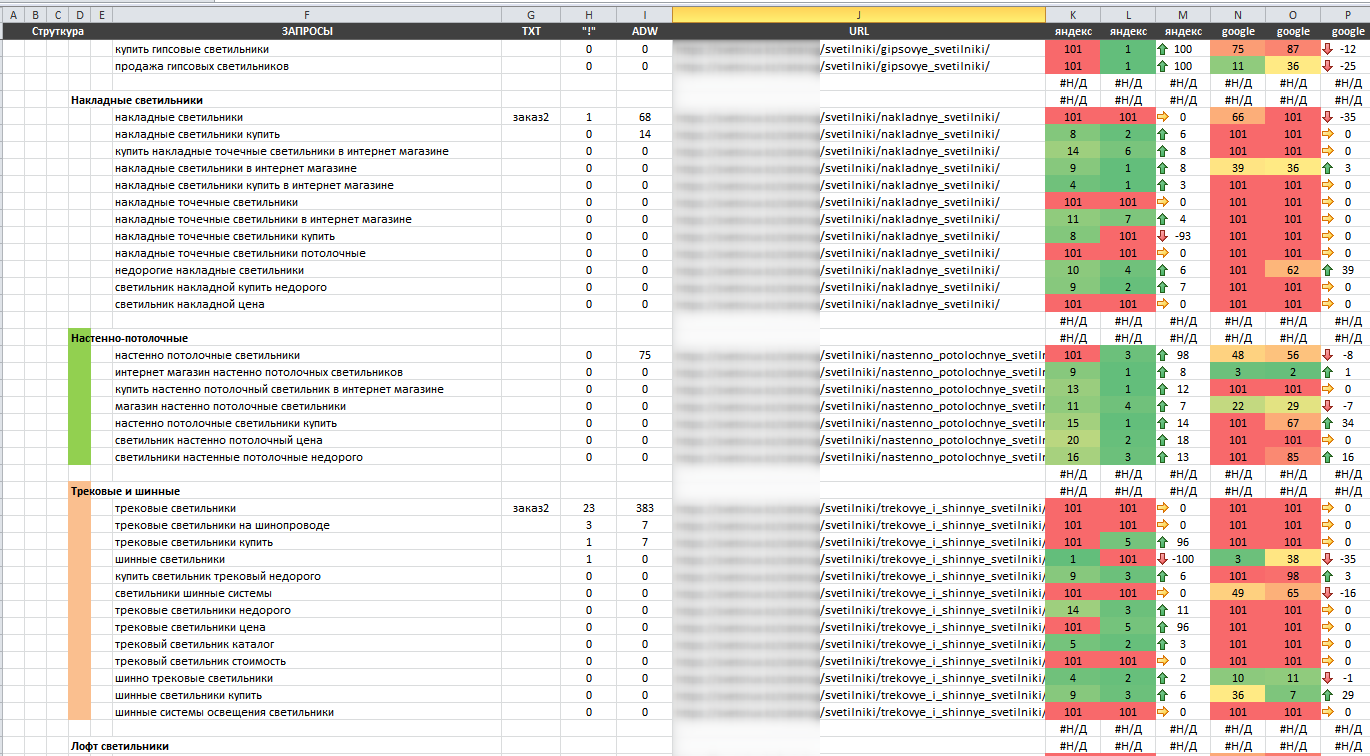Select the highlighted column J header

click(858, 14)
